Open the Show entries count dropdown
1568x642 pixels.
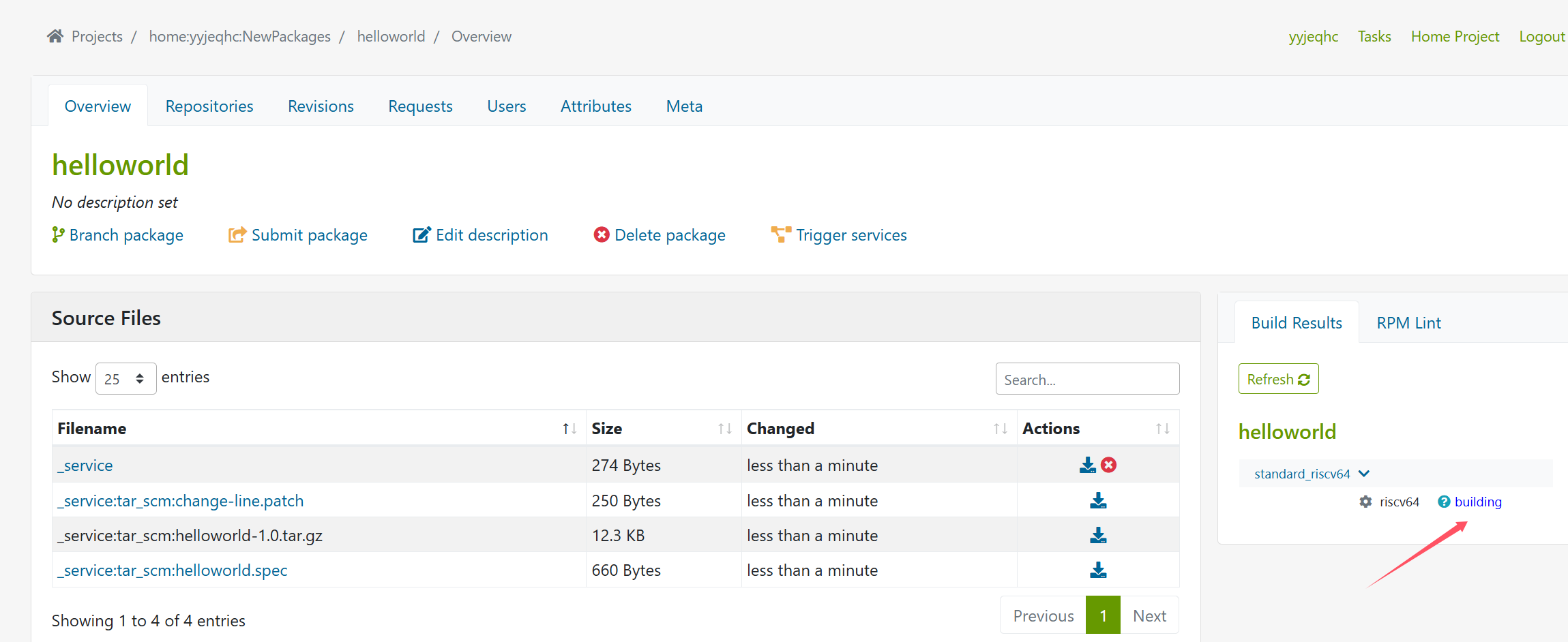pyautogui.click(x=125, y=379)
